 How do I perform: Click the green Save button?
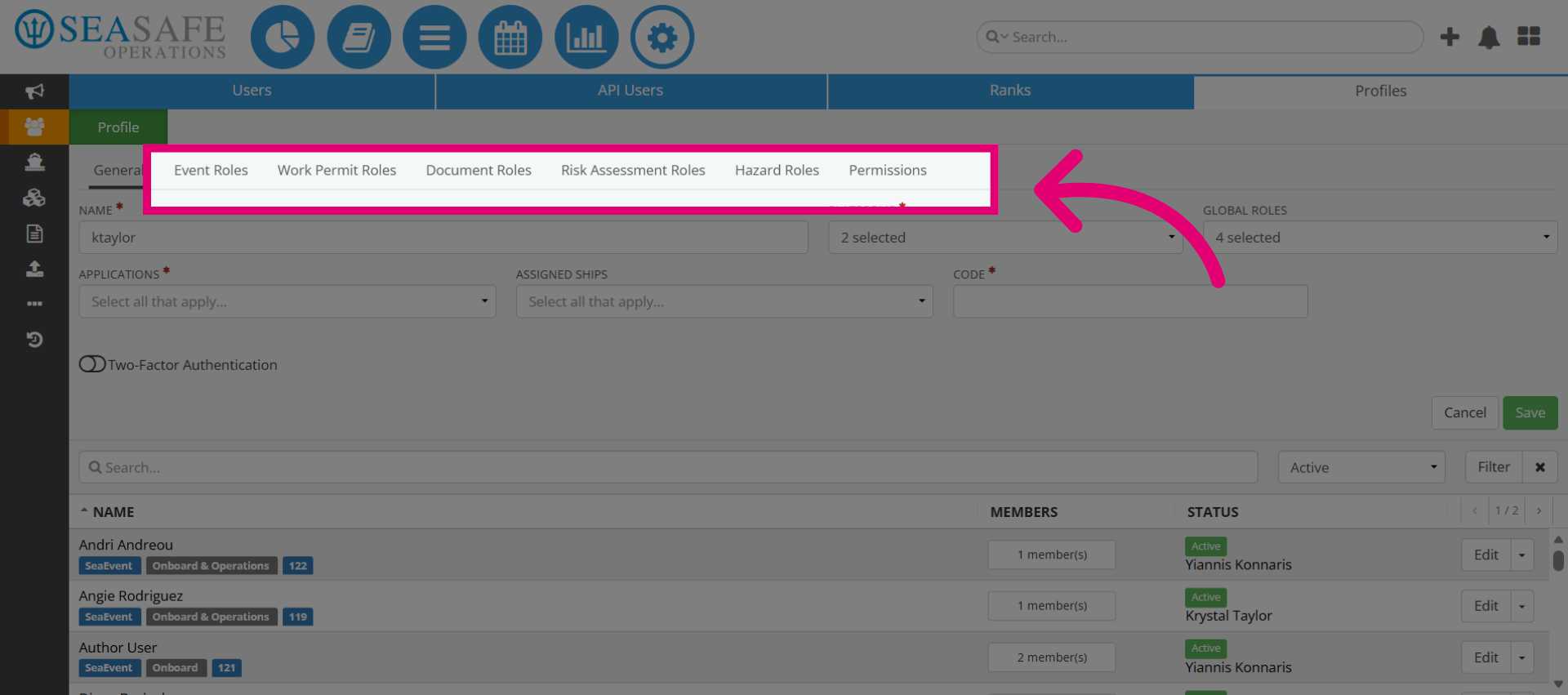point(1530,412)
